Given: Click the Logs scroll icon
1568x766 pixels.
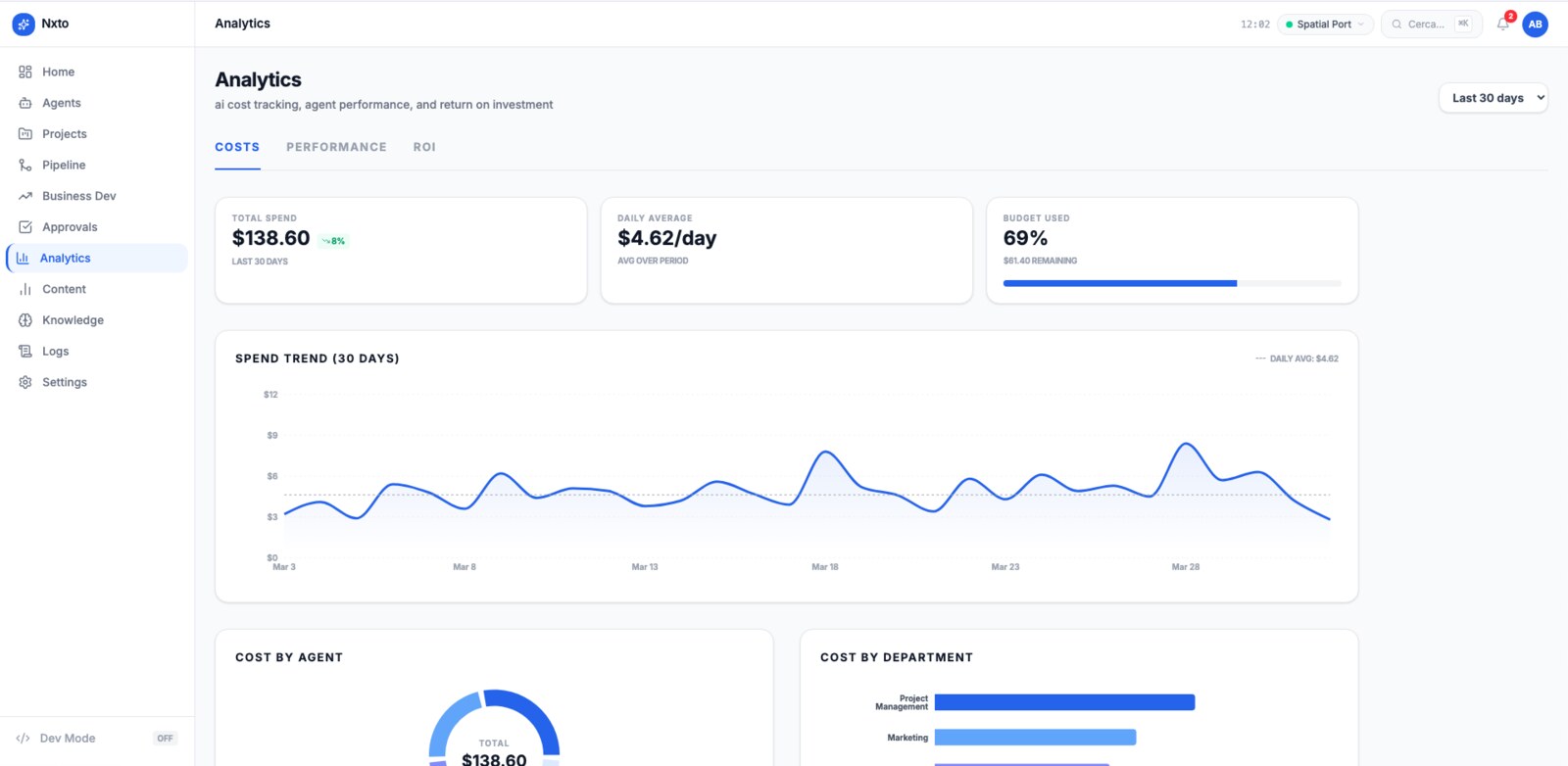Looking at the screenshot, I should click(25, 352).
